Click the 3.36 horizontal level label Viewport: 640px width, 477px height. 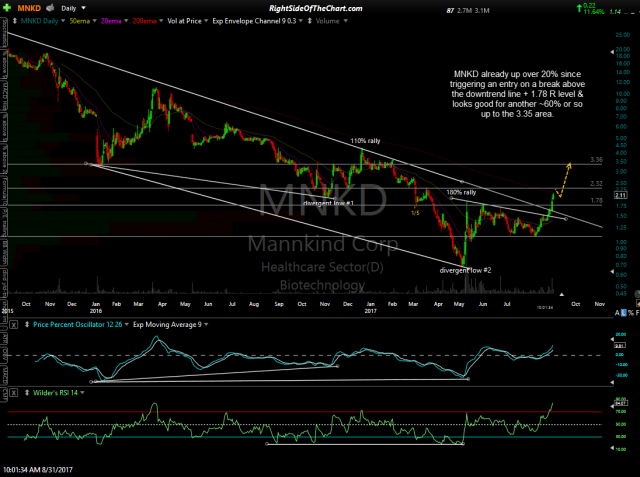pos(596,160)
